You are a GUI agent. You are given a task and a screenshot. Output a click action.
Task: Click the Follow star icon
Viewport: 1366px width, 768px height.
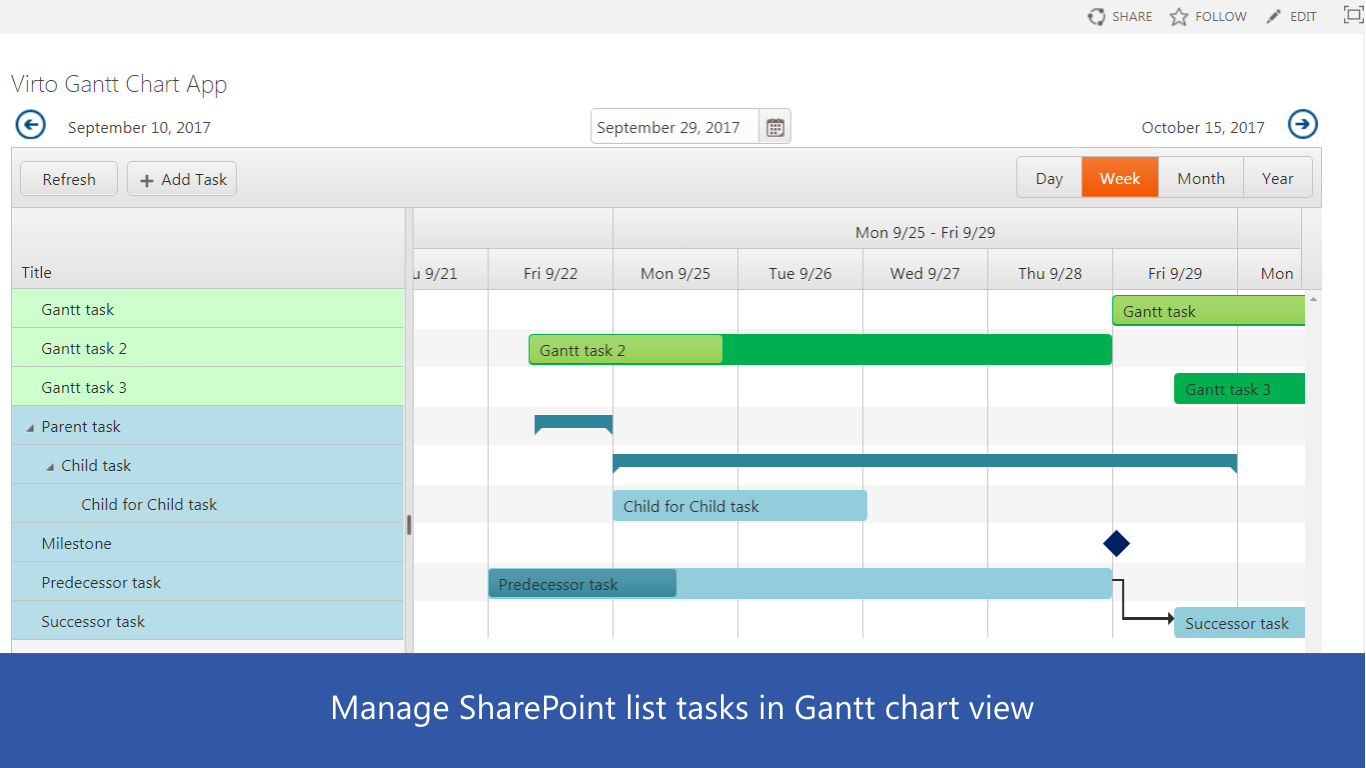[1179, 17]
